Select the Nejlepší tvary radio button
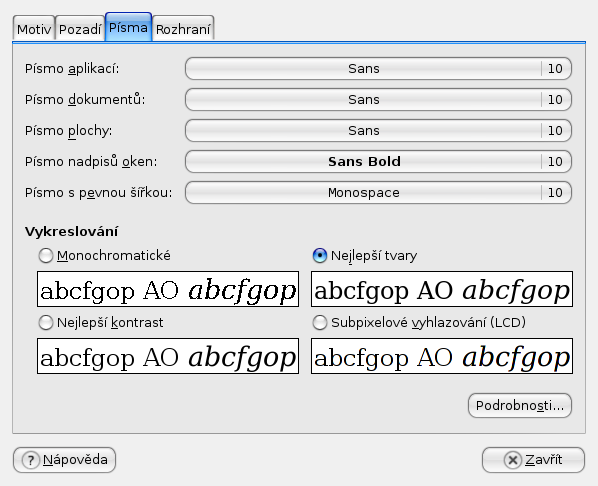This screenshot has width=598, height=486. (320, 256)
